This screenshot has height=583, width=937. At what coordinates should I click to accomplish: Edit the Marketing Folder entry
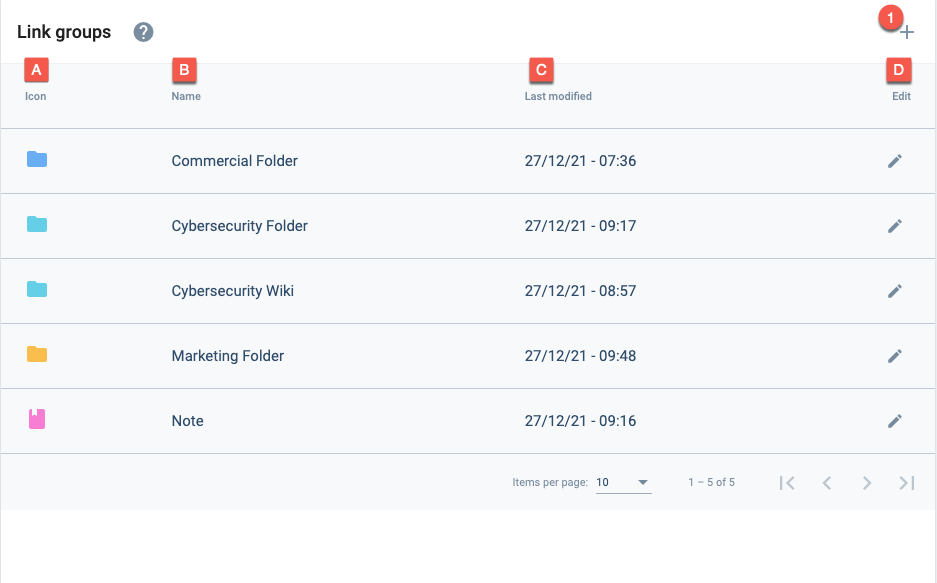pyautogui.click(x=895, y=357)
